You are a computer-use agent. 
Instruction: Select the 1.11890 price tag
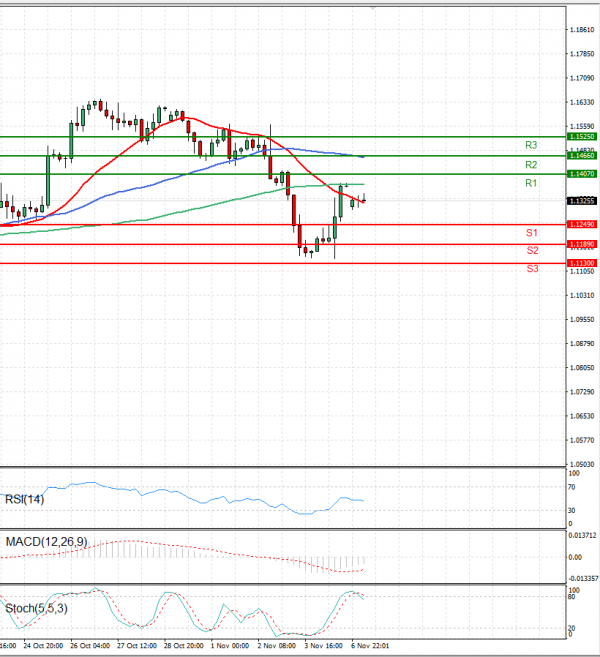[x=582, y=244]
